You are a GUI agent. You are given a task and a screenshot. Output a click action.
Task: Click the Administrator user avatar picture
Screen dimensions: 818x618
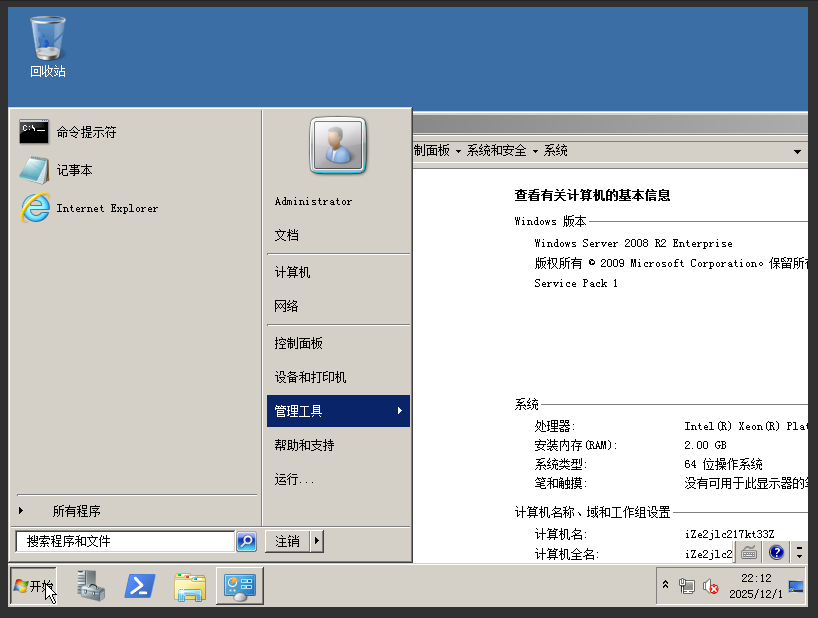pyautogui.click(x=338, y=146)
